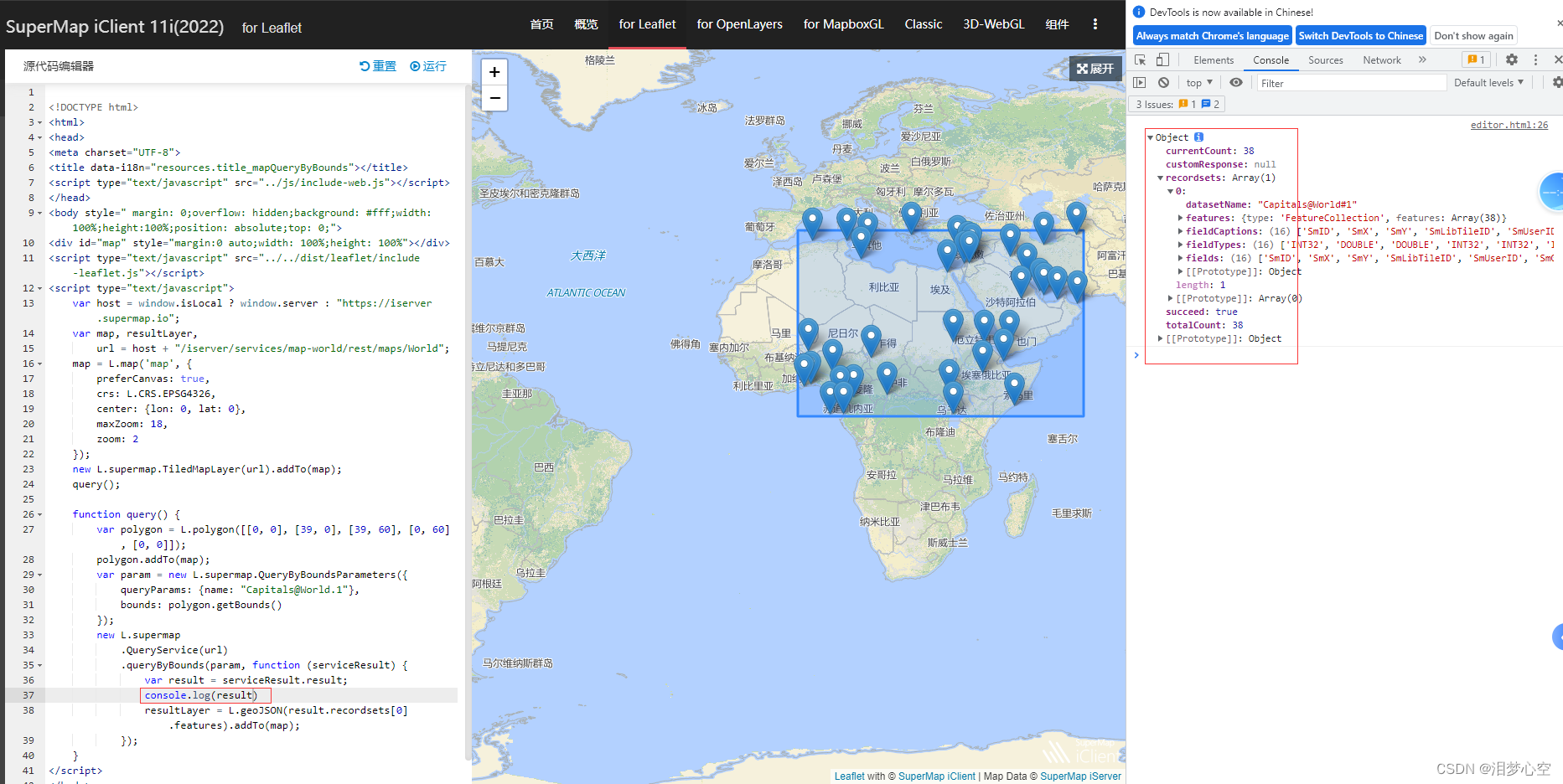1563x784 pixels.
Task: Expand the features property
Action: [1181, 218]
